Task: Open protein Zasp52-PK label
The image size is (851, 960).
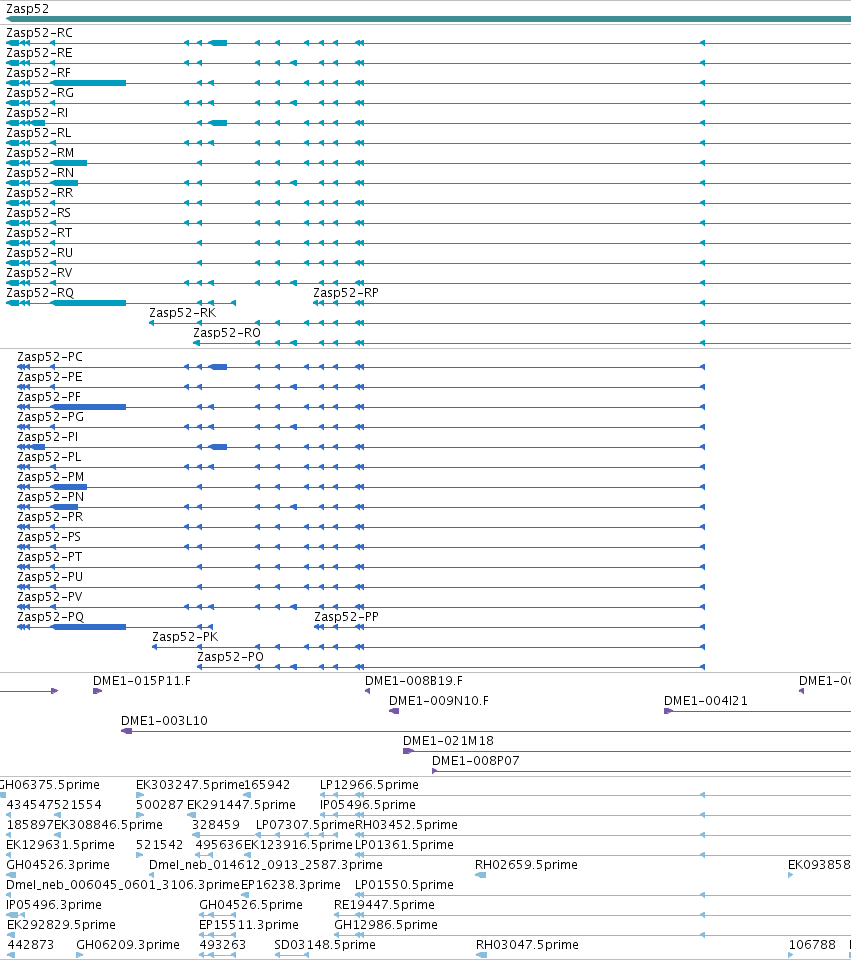Action: pos(185,637)
